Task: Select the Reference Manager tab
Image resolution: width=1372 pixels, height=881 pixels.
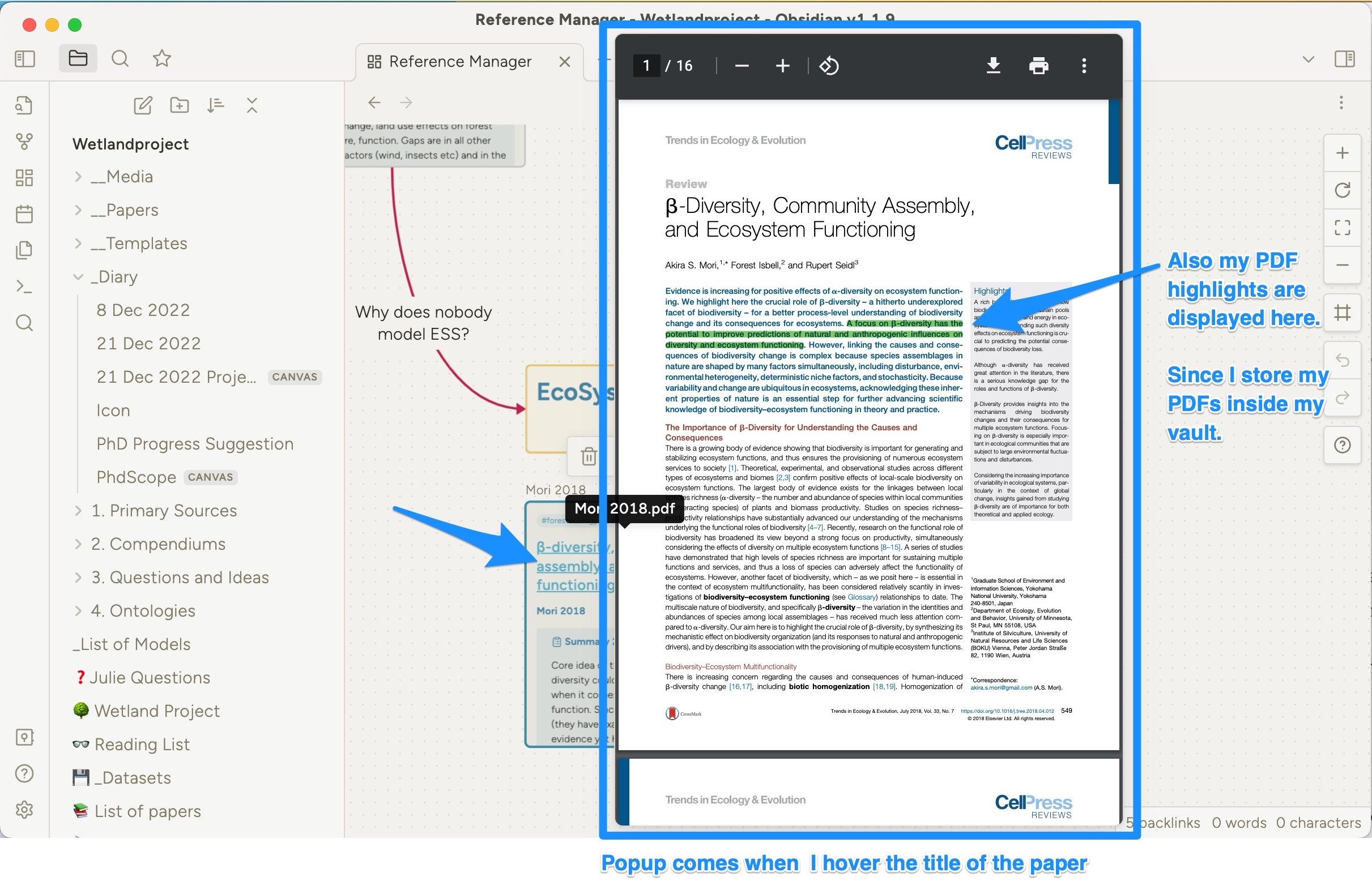Action: 459,61
